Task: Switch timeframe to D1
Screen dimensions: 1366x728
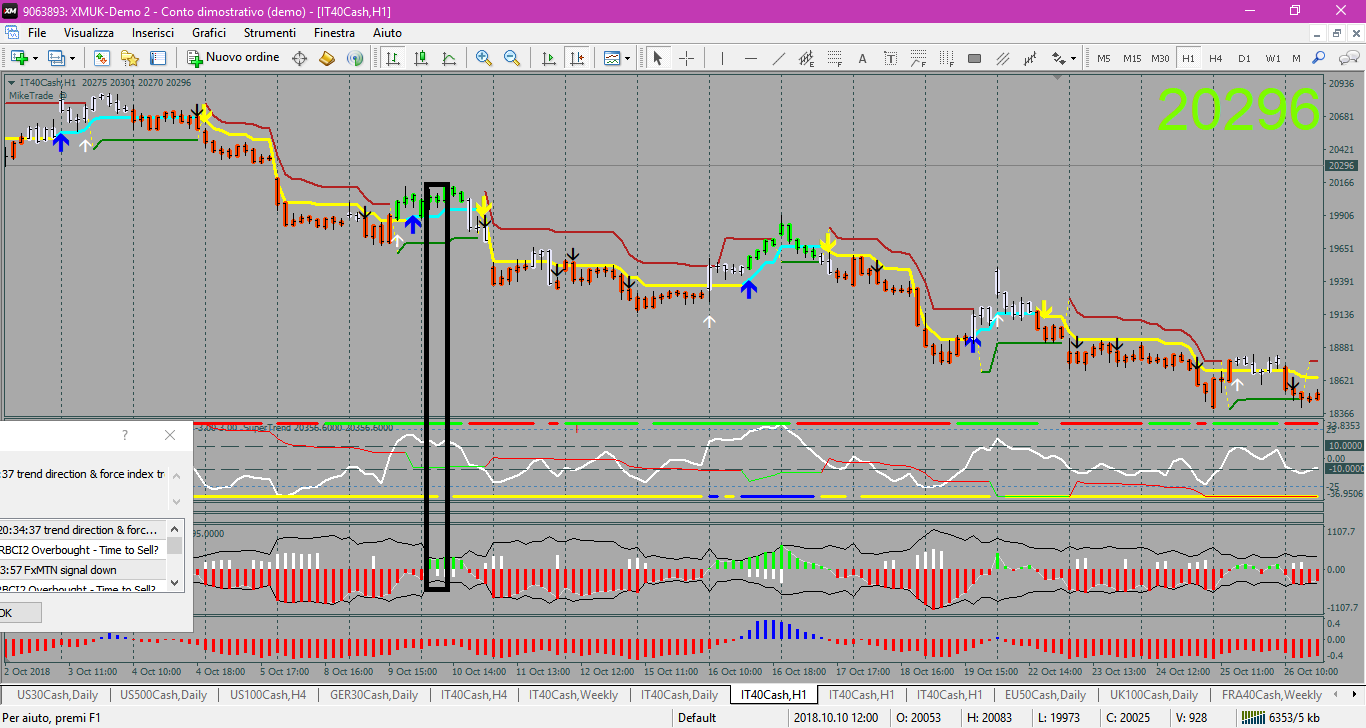Action: pyautogui.click(x=1244, y=58)
